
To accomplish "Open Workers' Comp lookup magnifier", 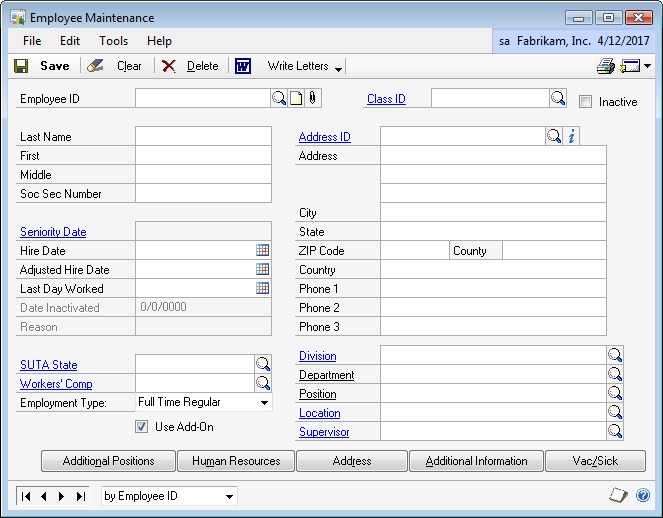I will (x=263, y=383).
